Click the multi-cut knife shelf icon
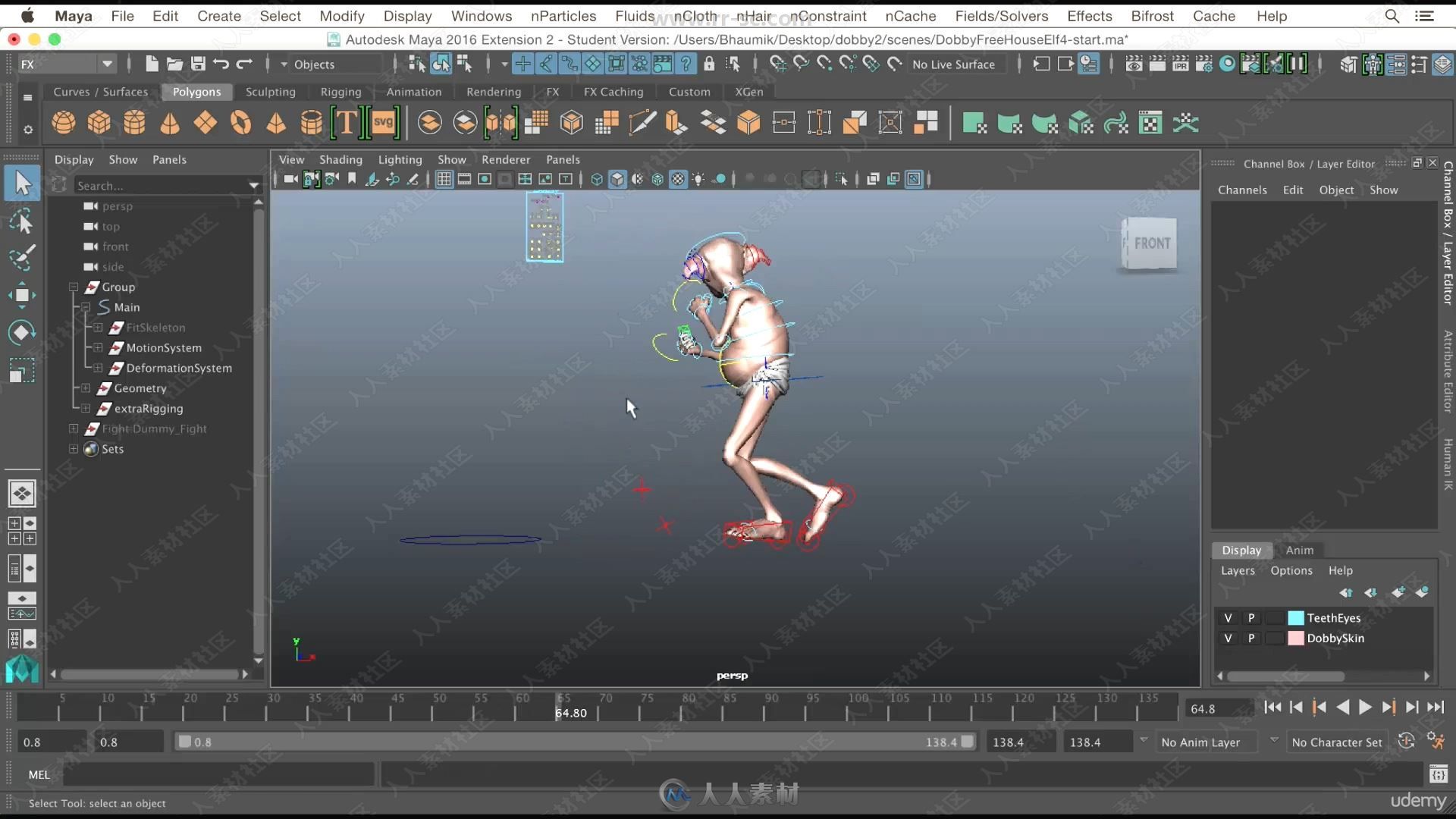This screenshot has width=1456, height=819. click(x=642, y=123)
